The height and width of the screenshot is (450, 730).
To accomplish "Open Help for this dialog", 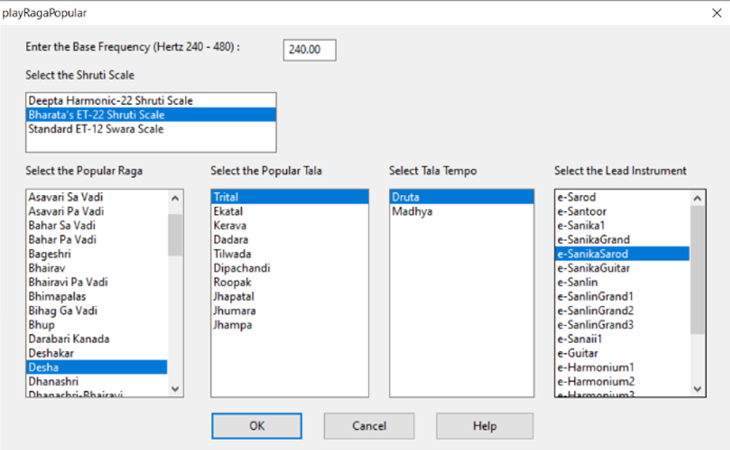I will coord(484,425).
